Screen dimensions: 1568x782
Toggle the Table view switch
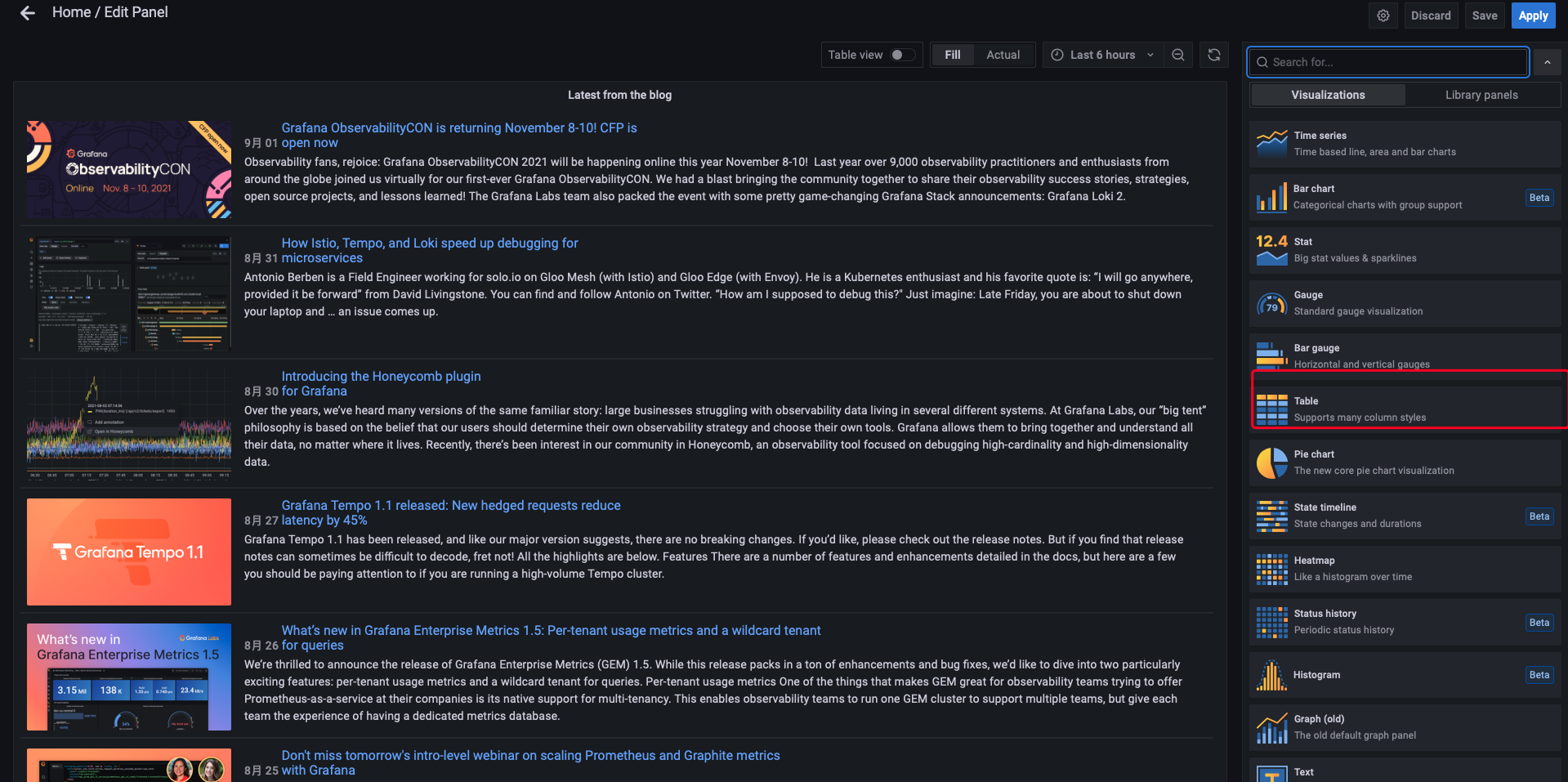[x=902, y=55]
